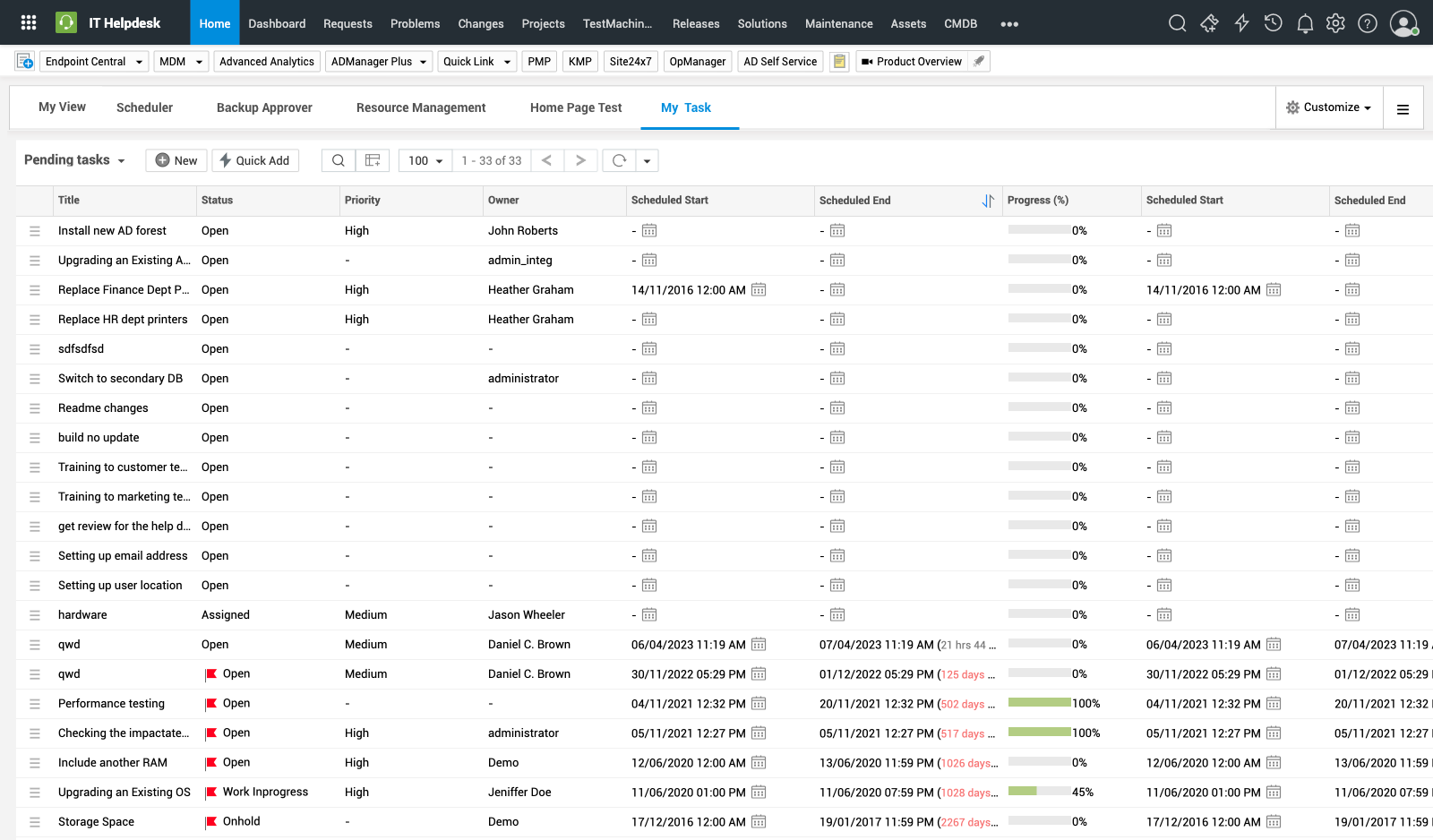
Task: Toggle sort on Scheduled End column
Action: 987,201
